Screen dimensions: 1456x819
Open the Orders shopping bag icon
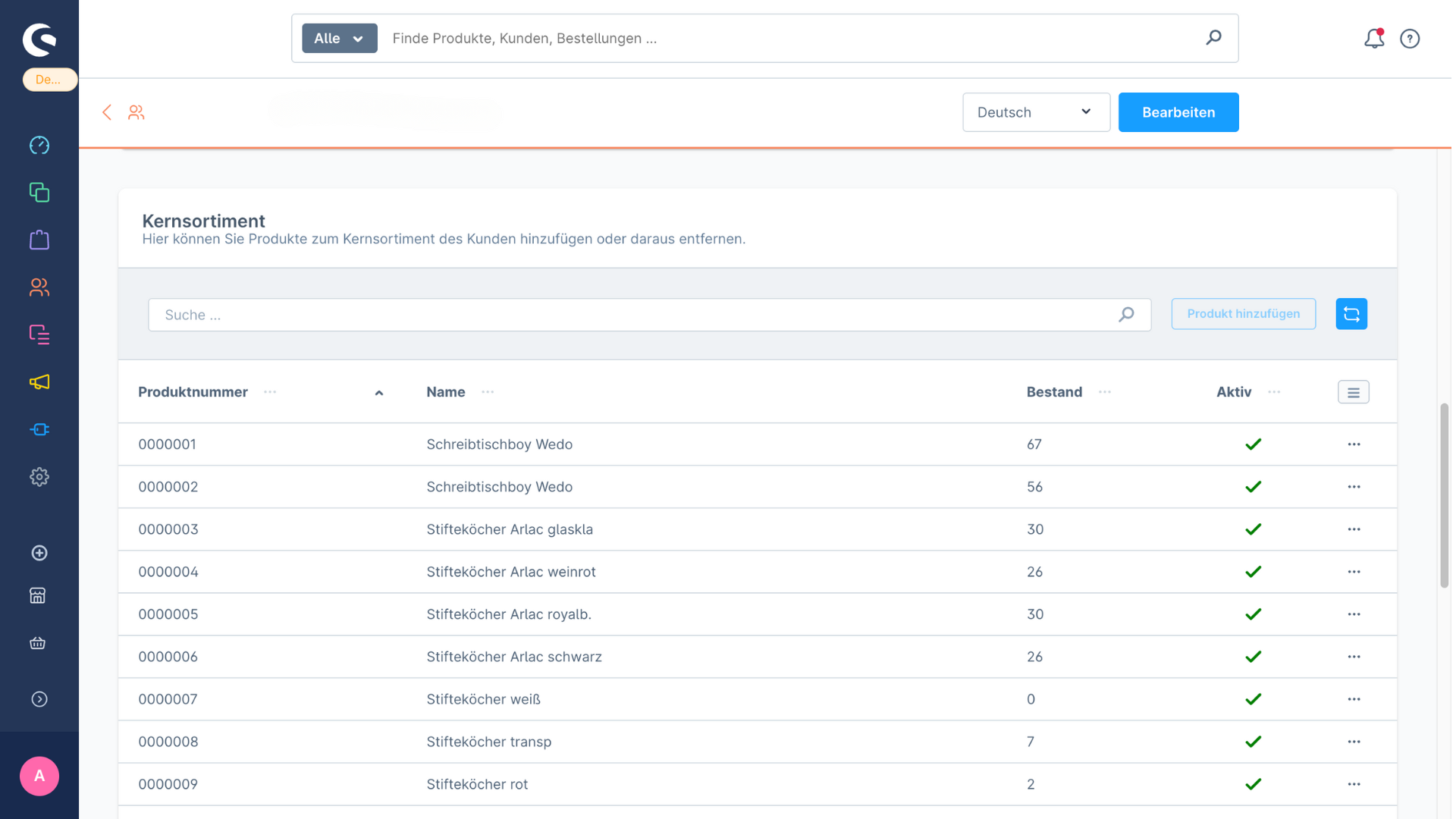click(x=39, y=240)
